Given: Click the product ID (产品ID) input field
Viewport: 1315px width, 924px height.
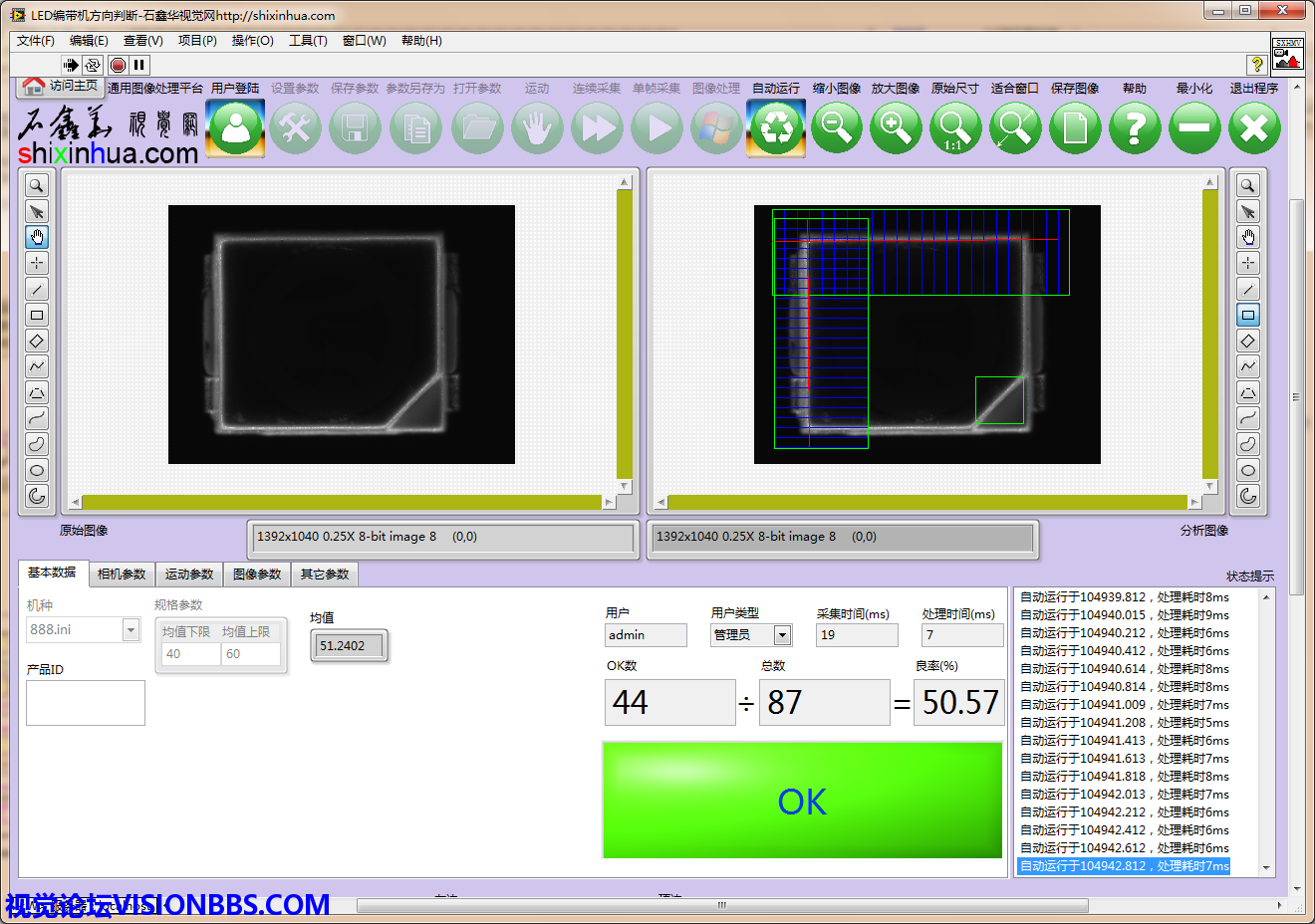Looking at the screenshot, I should coord(86,703).
